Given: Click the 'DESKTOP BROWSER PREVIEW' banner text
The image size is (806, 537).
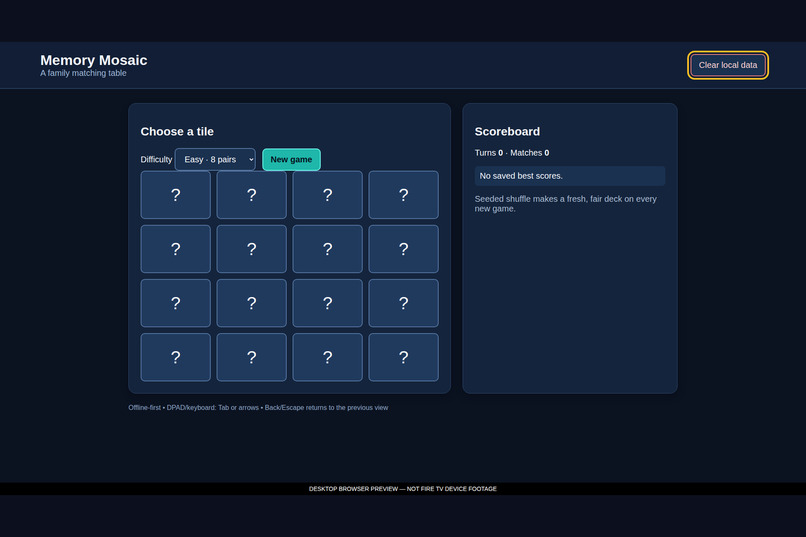Looking at the screenshot, I should [402, 489].
